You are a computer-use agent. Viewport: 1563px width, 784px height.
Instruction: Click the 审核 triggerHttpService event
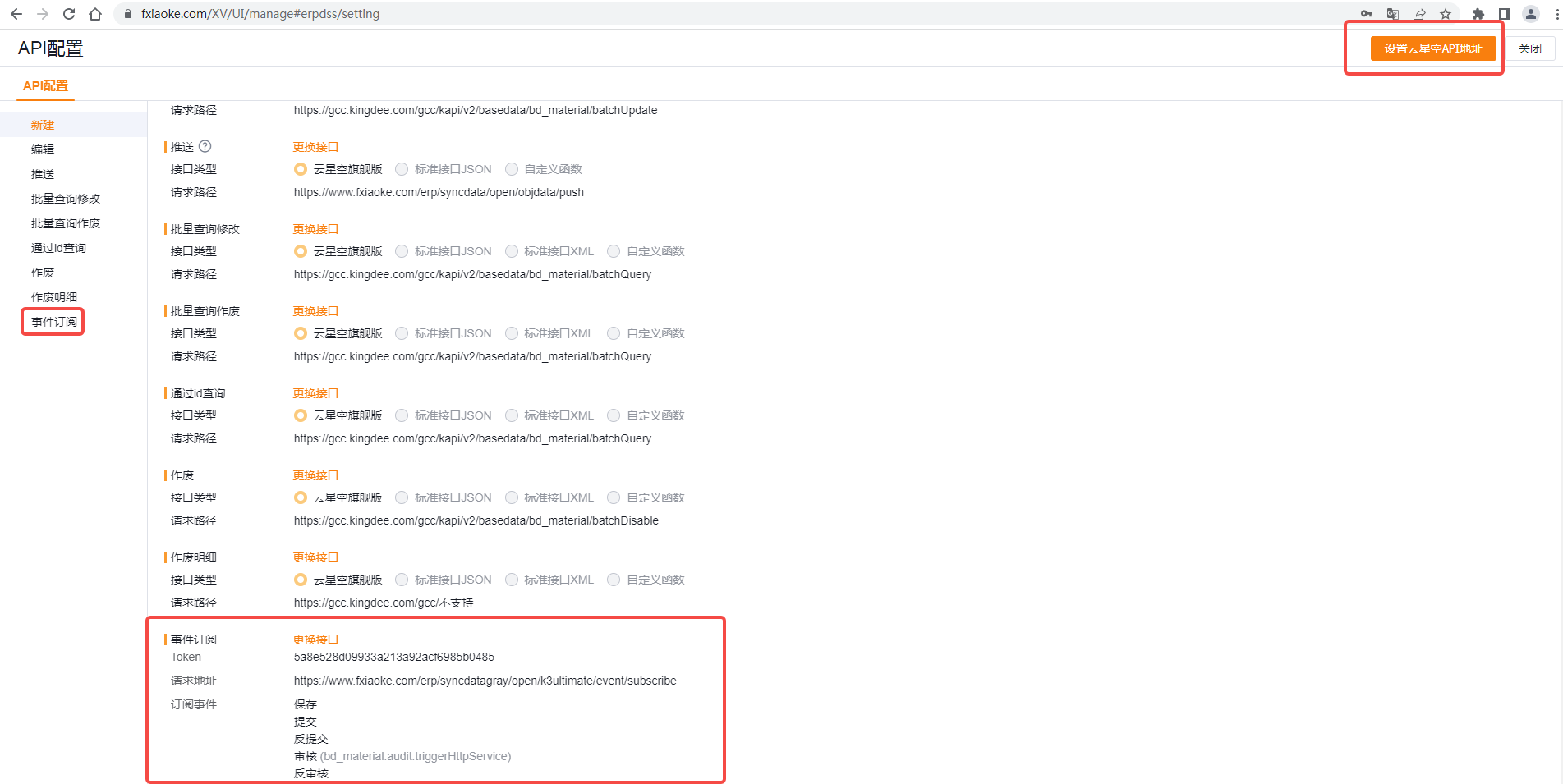[402, 756]
